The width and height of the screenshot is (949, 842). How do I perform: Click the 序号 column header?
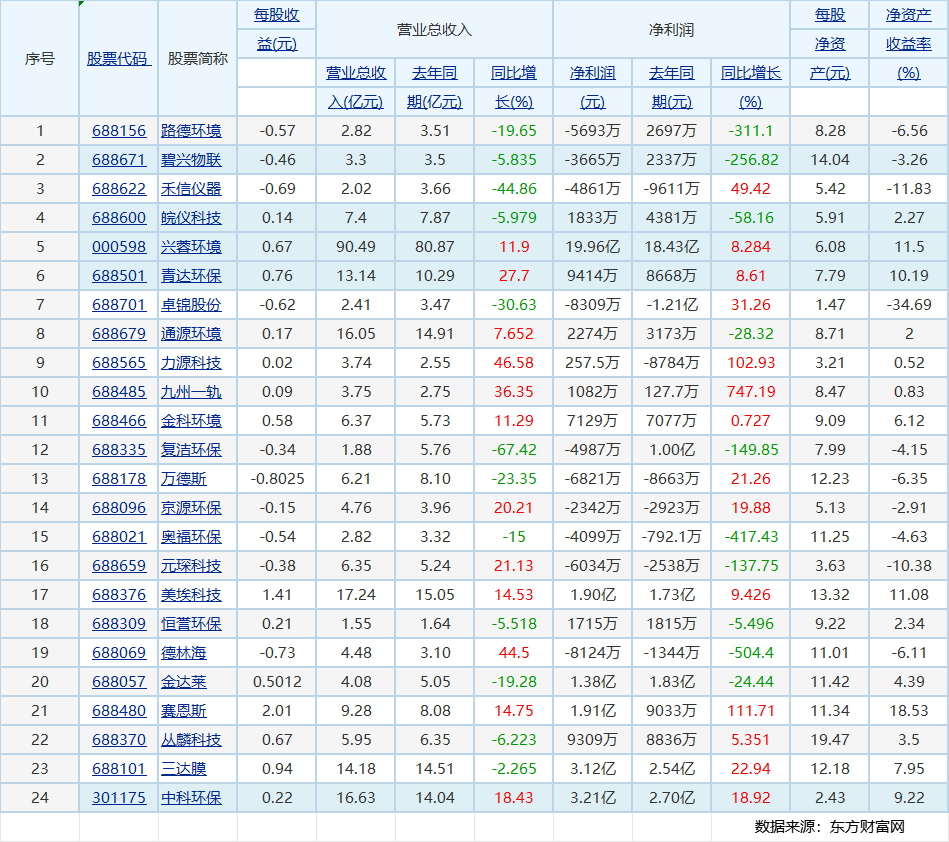pos(40,58)
